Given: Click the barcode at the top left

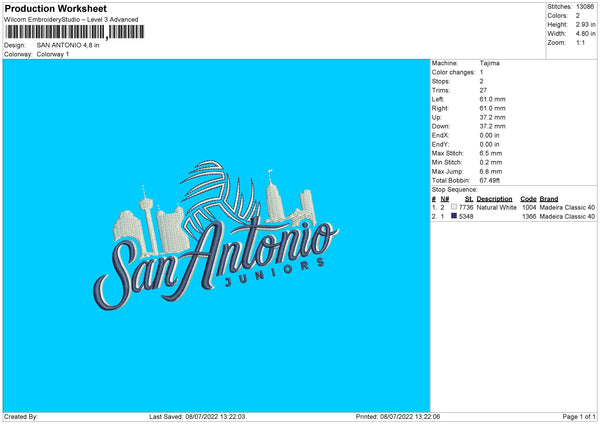Looking at the screenshot, I should 75,32.
